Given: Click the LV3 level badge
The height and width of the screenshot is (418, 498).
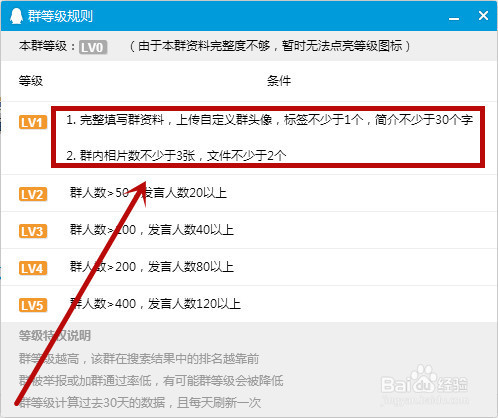Looking at the screenshot, I should 33,231.
